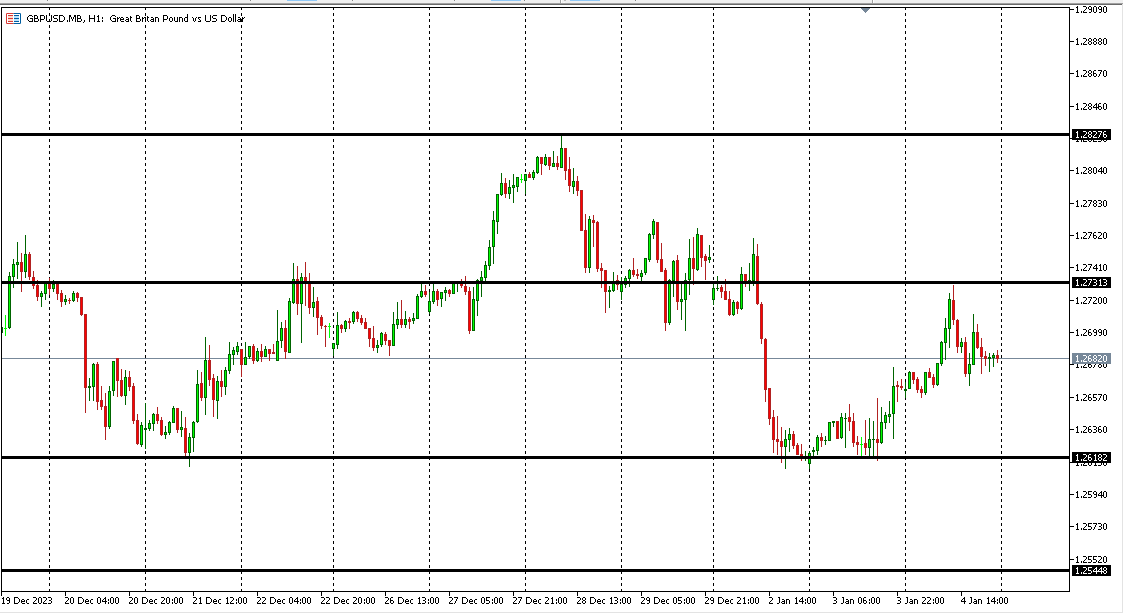Click the 1.26570 price scale label
The width and height of the screenshot is (1123, 613).
point(1091,397)
